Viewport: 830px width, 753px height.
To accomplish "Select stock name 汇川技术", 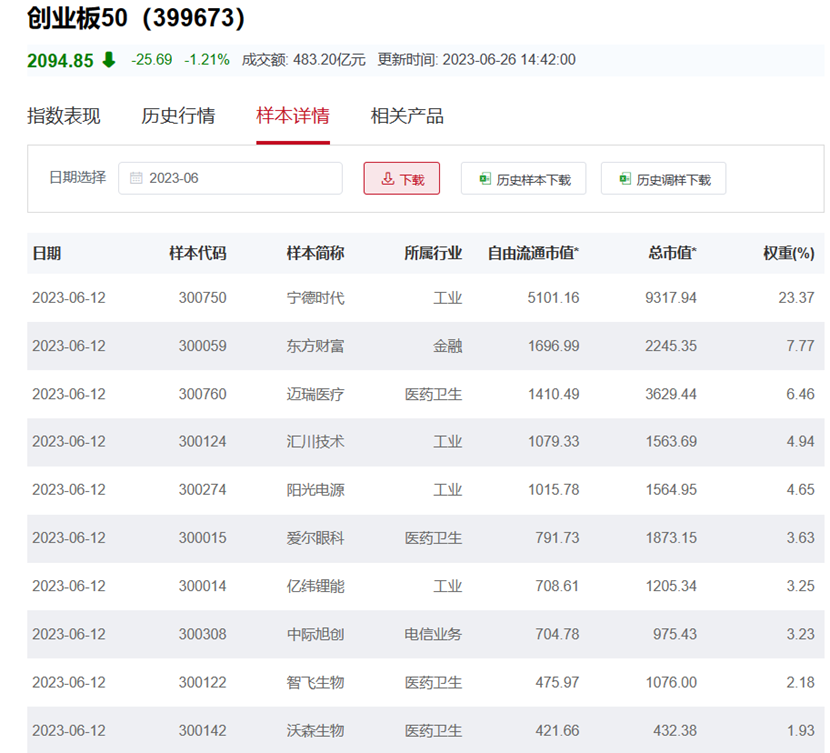I will (x=315, y=441).
